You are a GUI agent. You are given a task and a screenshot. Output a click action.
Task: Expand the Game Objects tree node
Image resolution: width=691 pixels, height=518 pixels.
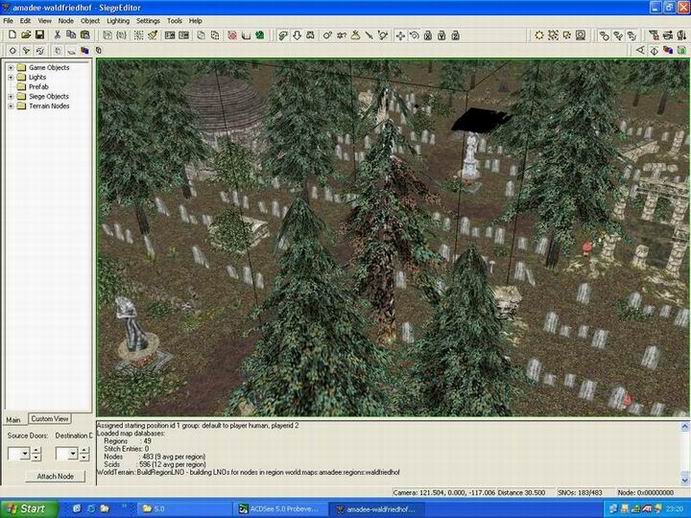tap(11, 68)
